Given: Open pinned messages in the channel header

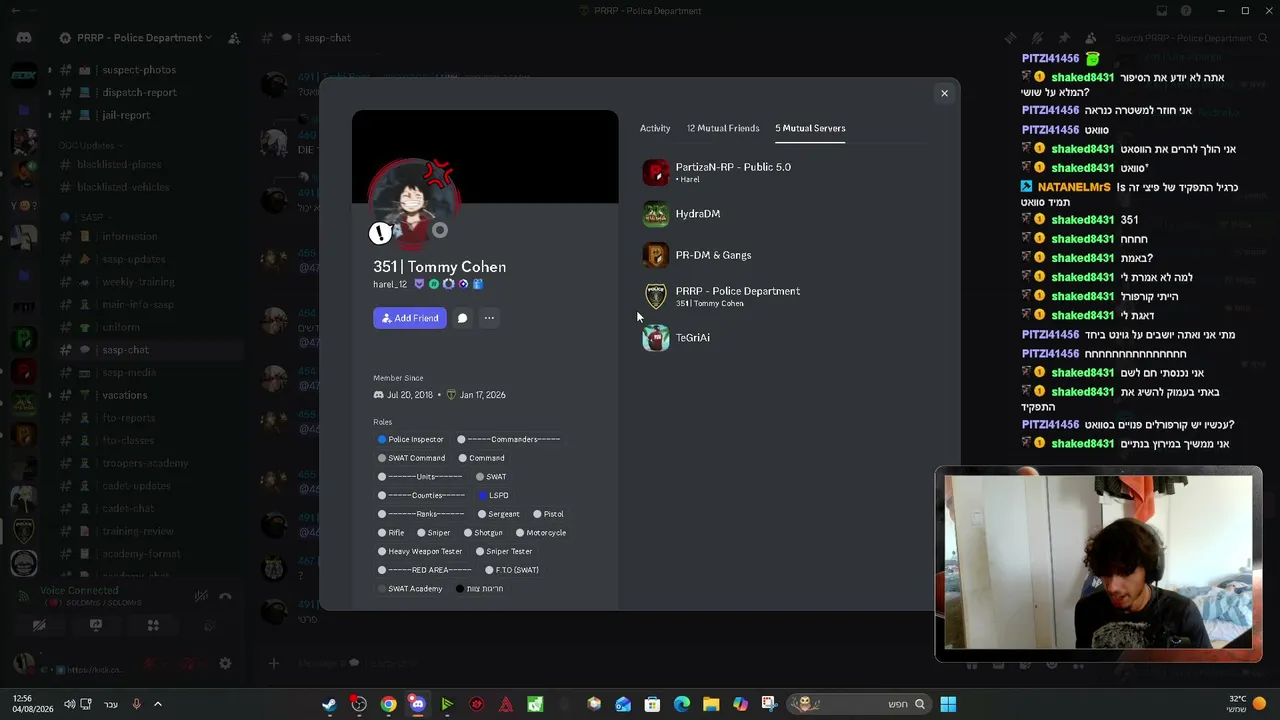Looking at the screenshot, I should (1064, 38).
